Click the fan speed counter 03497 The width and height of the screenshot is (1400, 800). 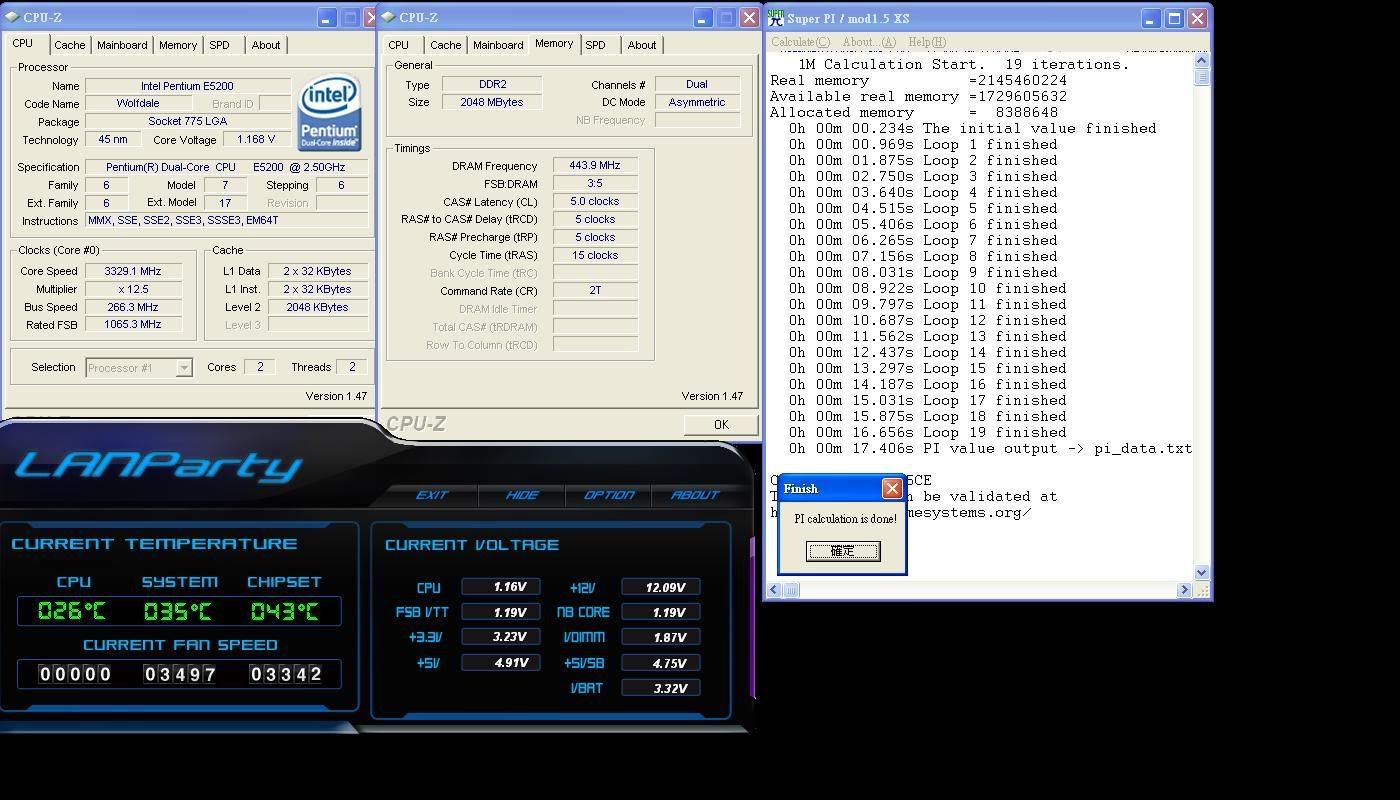(x=180, y=674)
